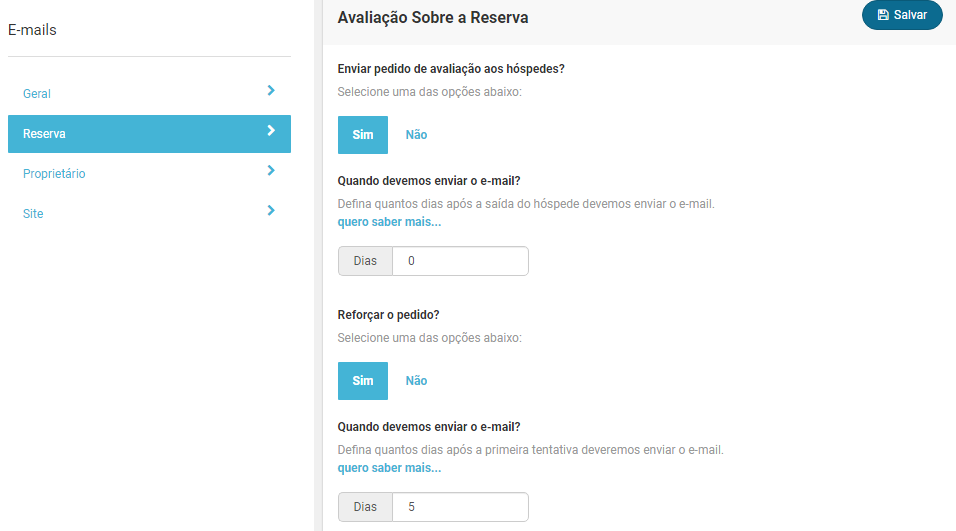Open the Proprietário e-mail section
This screenshot has width=956, height=531.
coord(54,174)
